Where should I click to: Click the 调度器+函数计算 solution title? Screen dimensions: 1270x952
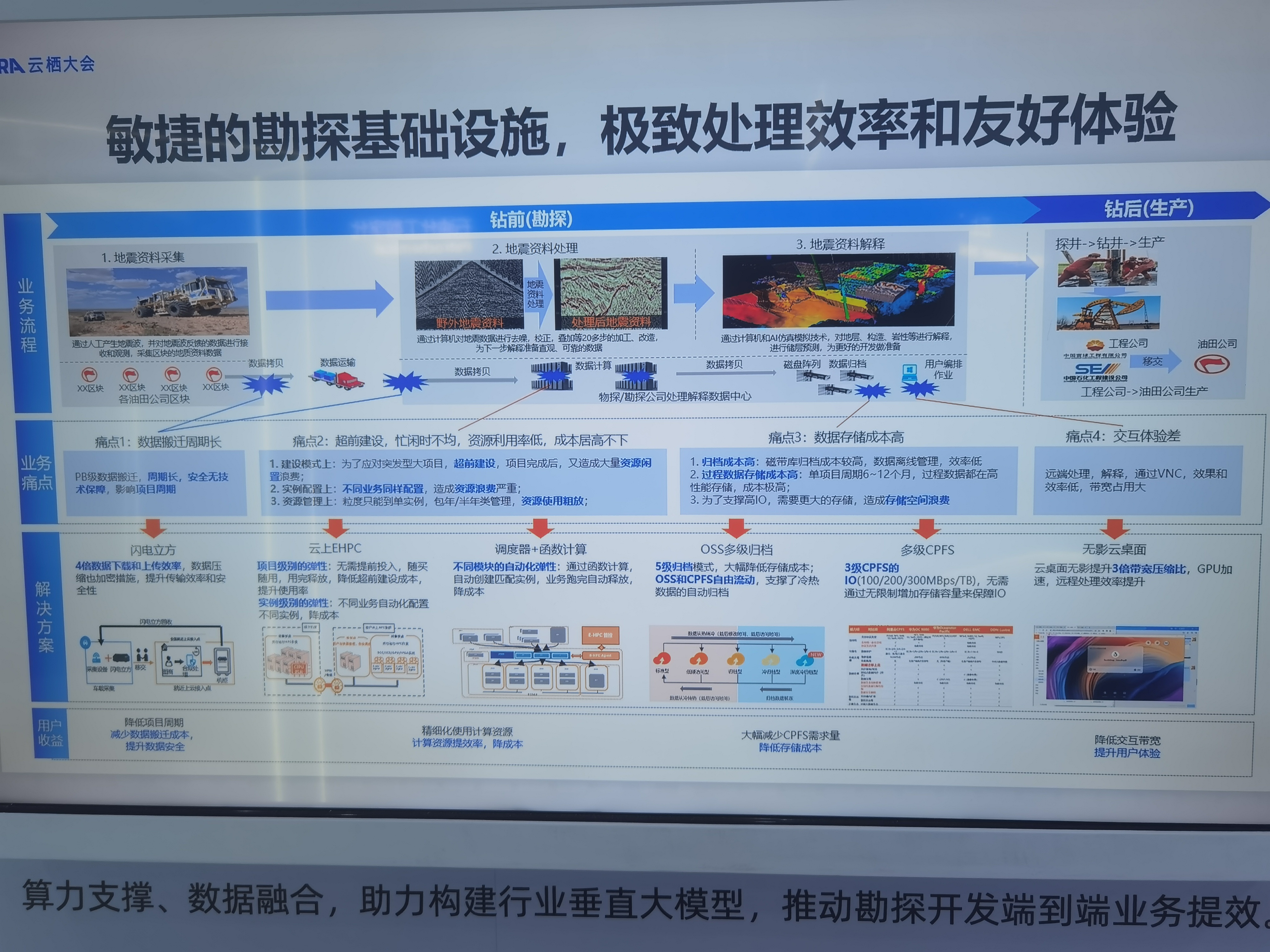pos(541,549)
